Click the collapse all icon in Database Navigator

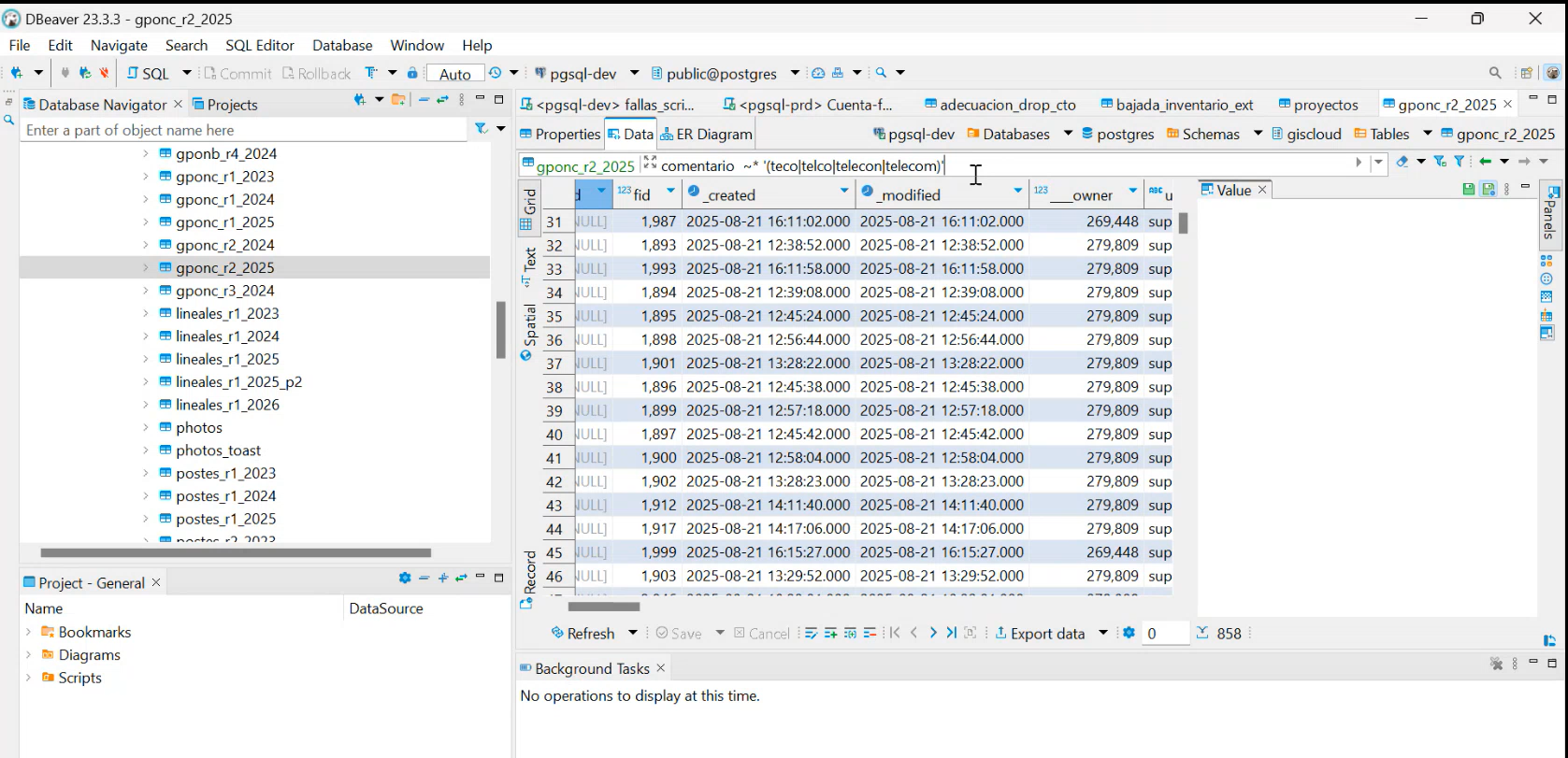tap(424, 100)
